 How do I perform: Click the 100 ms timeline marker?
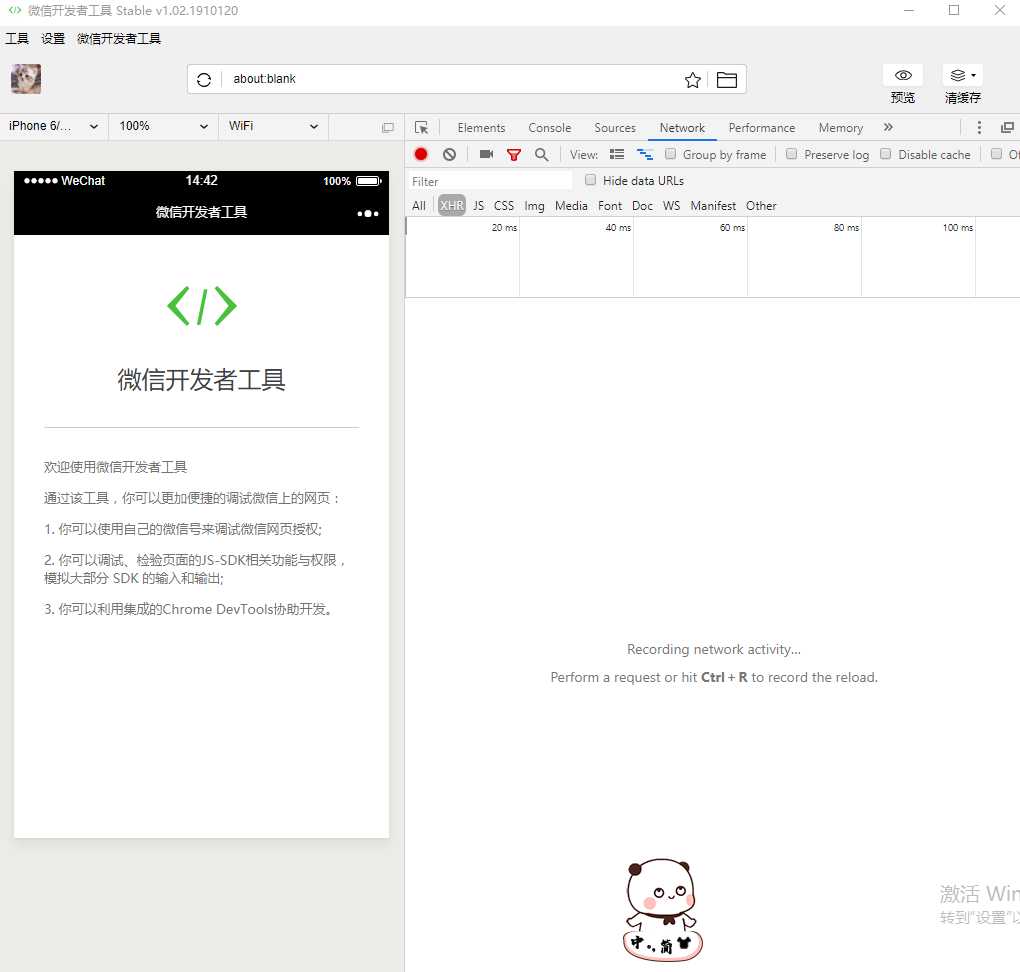[x=958, y=228]
